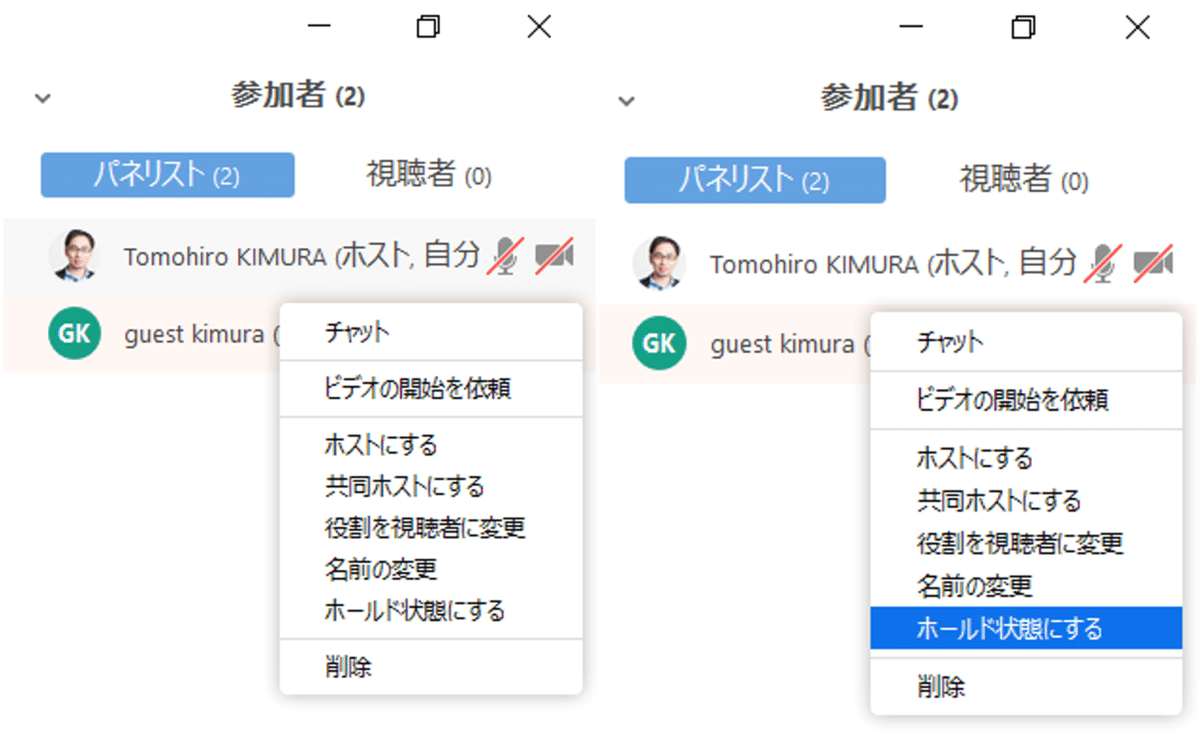Select the パネリスト (2) tab

point(166,174)
